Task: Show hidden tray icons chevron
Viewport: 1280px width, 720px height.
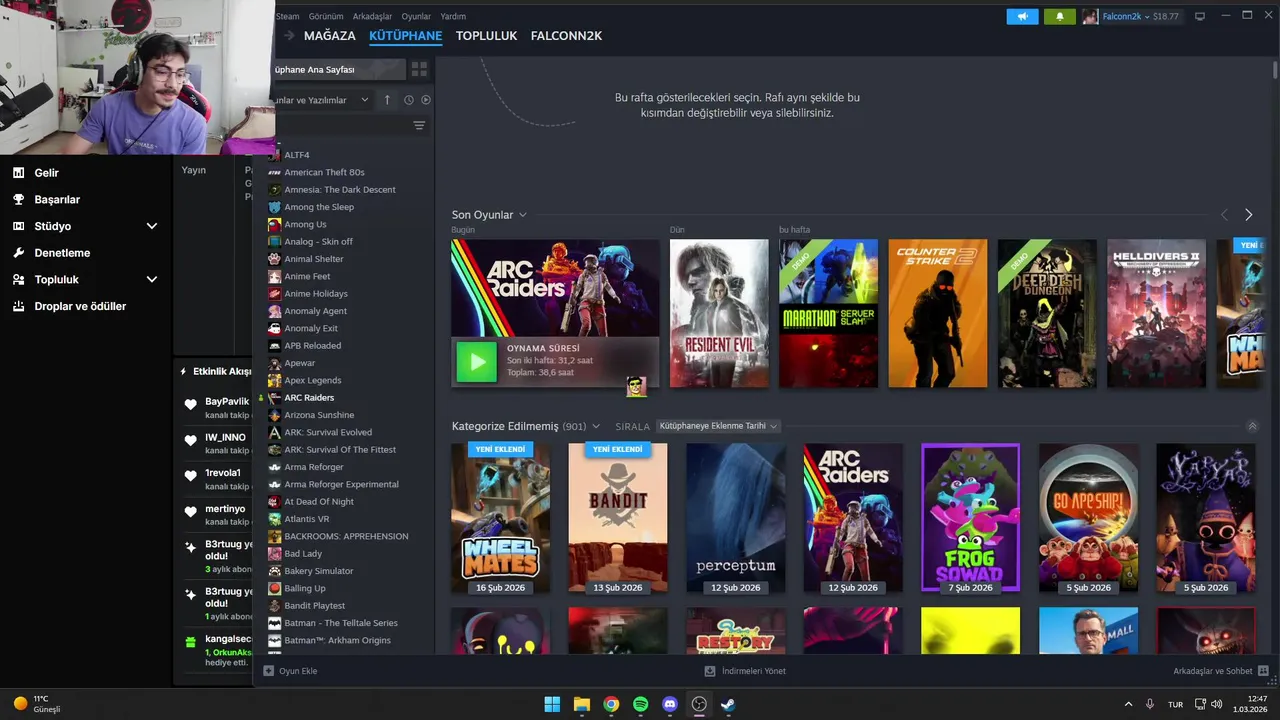Action: [1128, 704]
